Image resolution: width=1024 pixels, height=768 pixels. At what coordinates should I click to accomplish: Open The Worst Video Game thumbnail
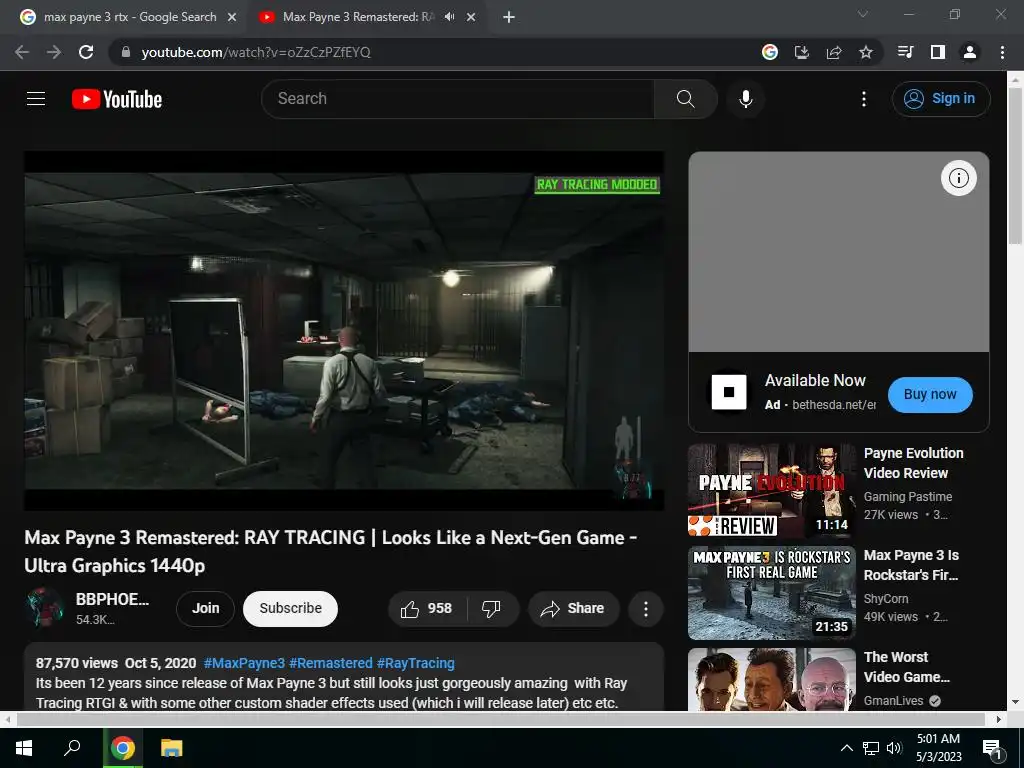[771, 679]
